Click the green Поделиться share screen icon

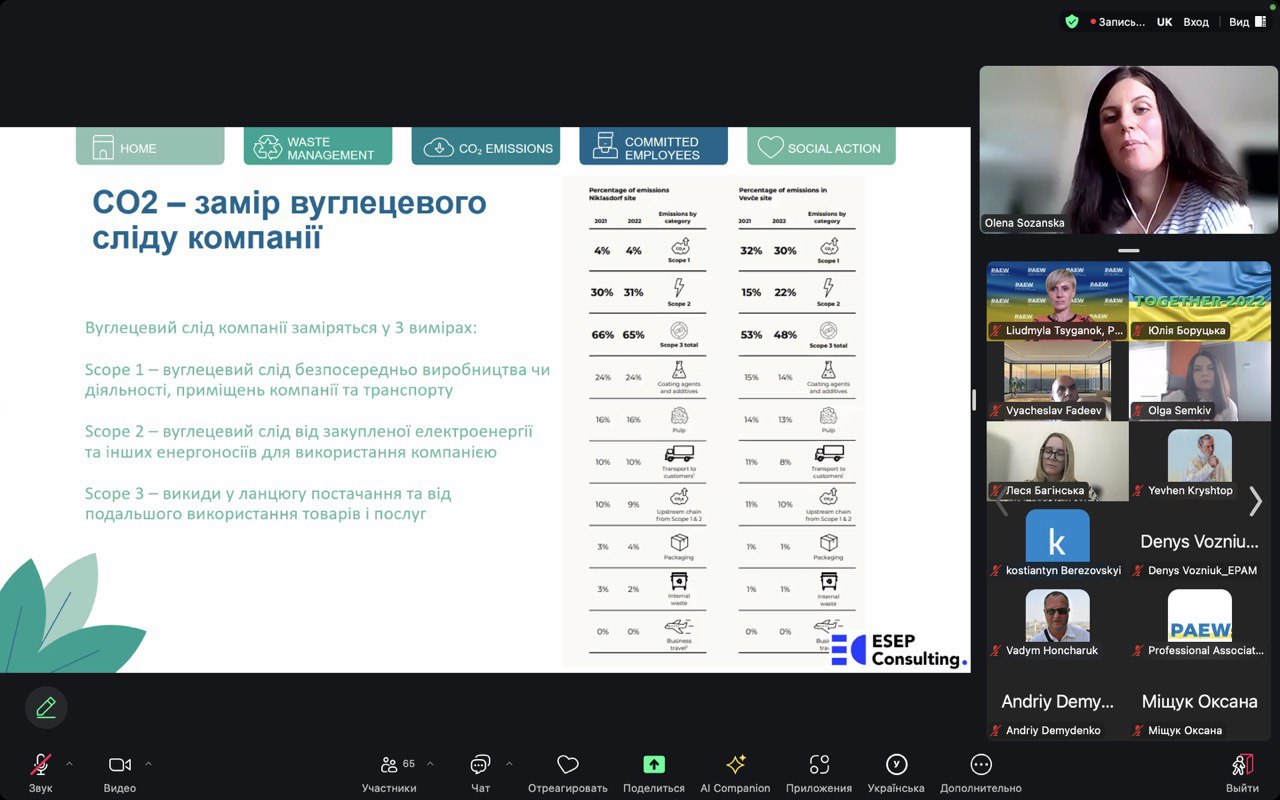click(654, 765)
